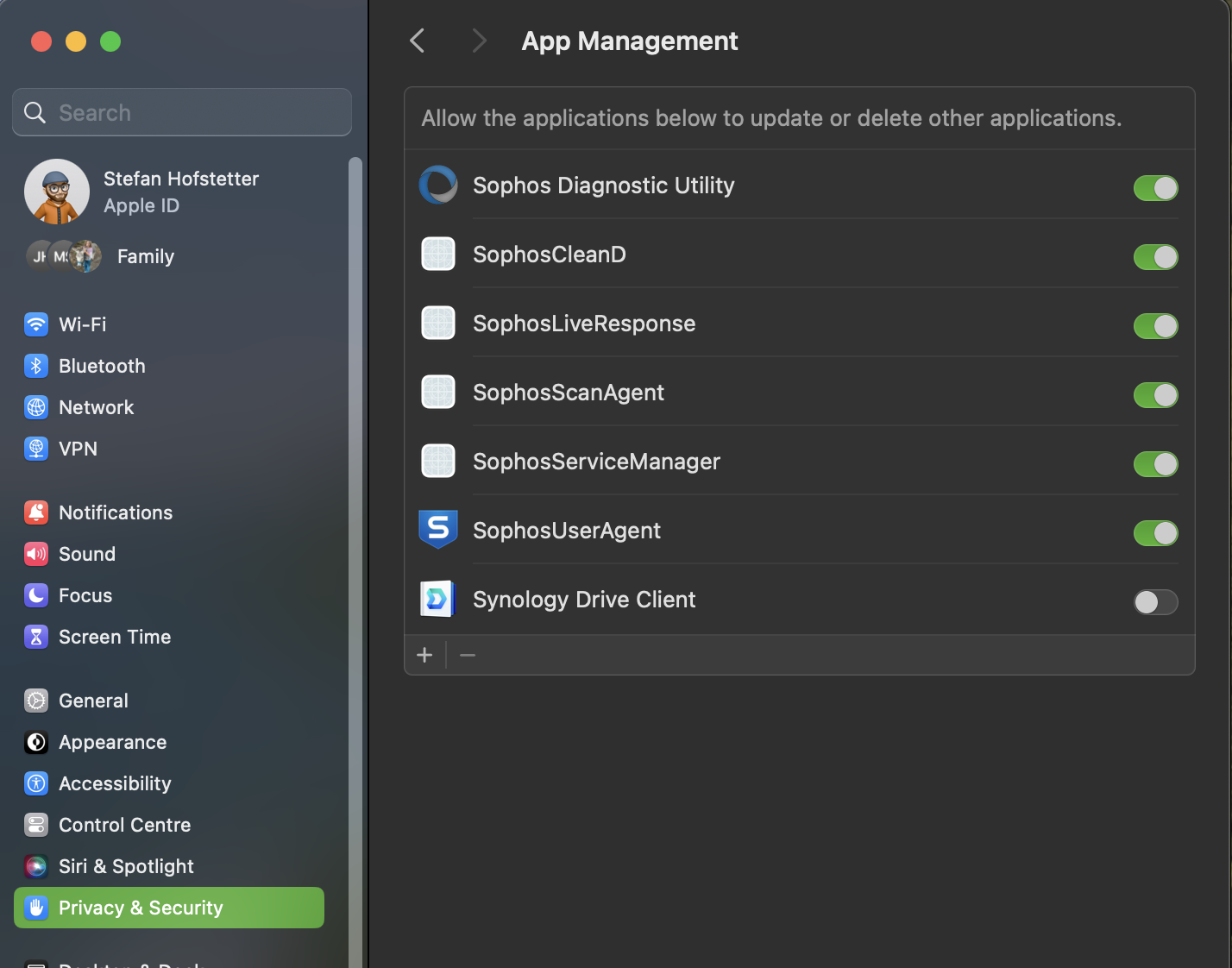Image resolution: width=1232 pixels, height=968 pixels.
Task: Select the General settings entry
Action: click(x=93, y=700)
